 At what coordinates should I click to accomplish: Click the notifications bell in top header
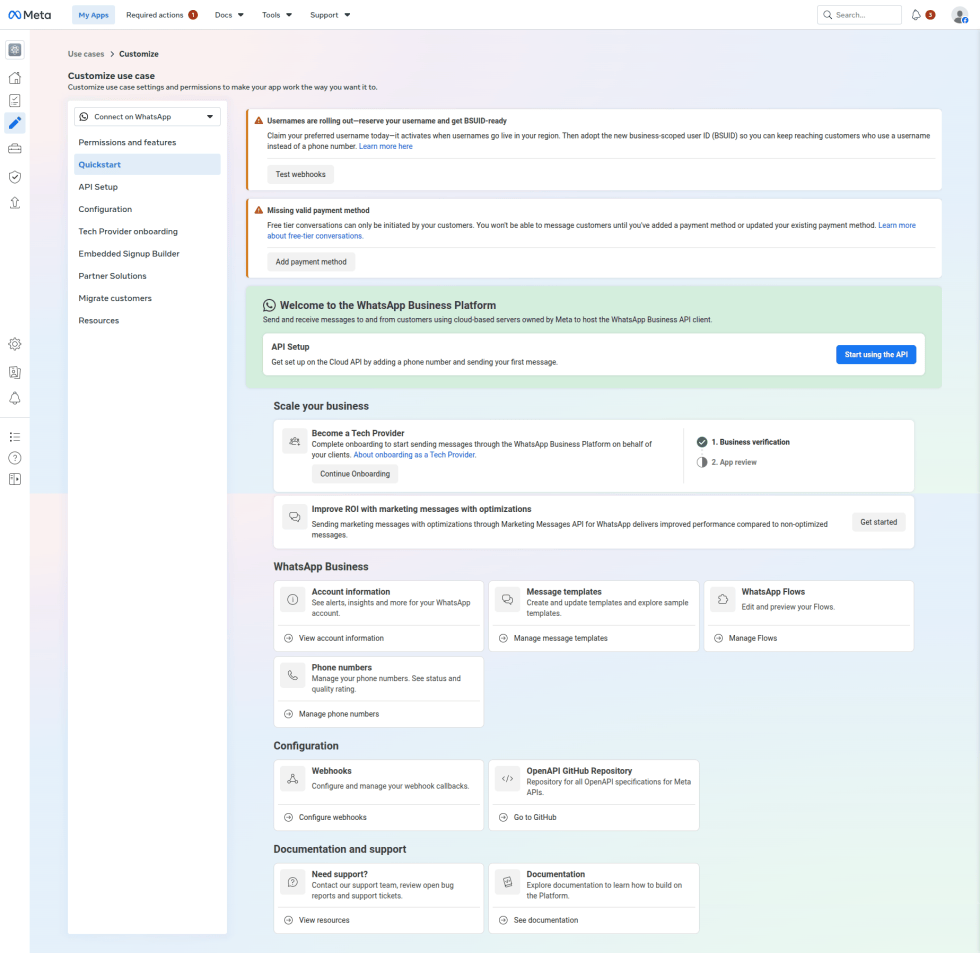(916, 15)
